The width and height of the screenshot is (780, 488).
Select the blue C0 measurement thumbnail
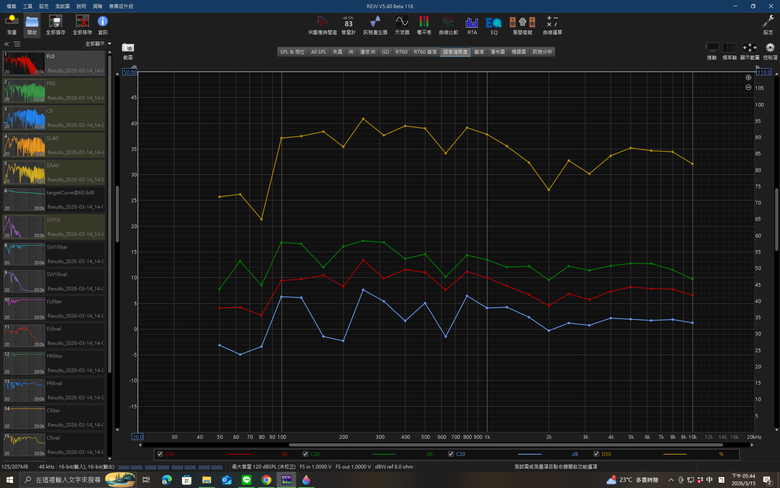pyautogui.click(x=24, y=118)
